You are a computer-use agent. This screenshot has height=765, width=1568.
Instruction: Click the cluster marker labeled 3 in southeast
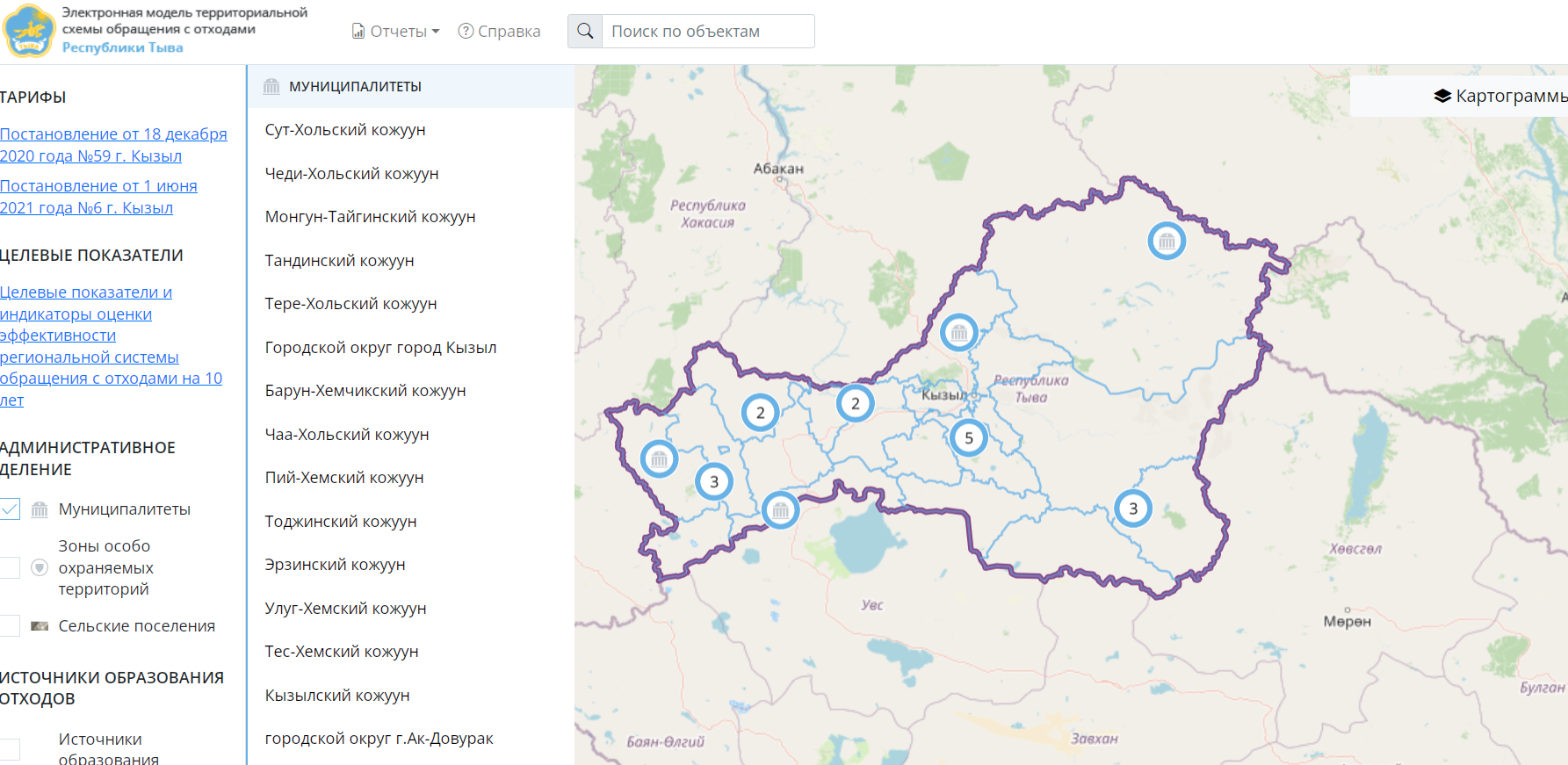(1132, 509)
